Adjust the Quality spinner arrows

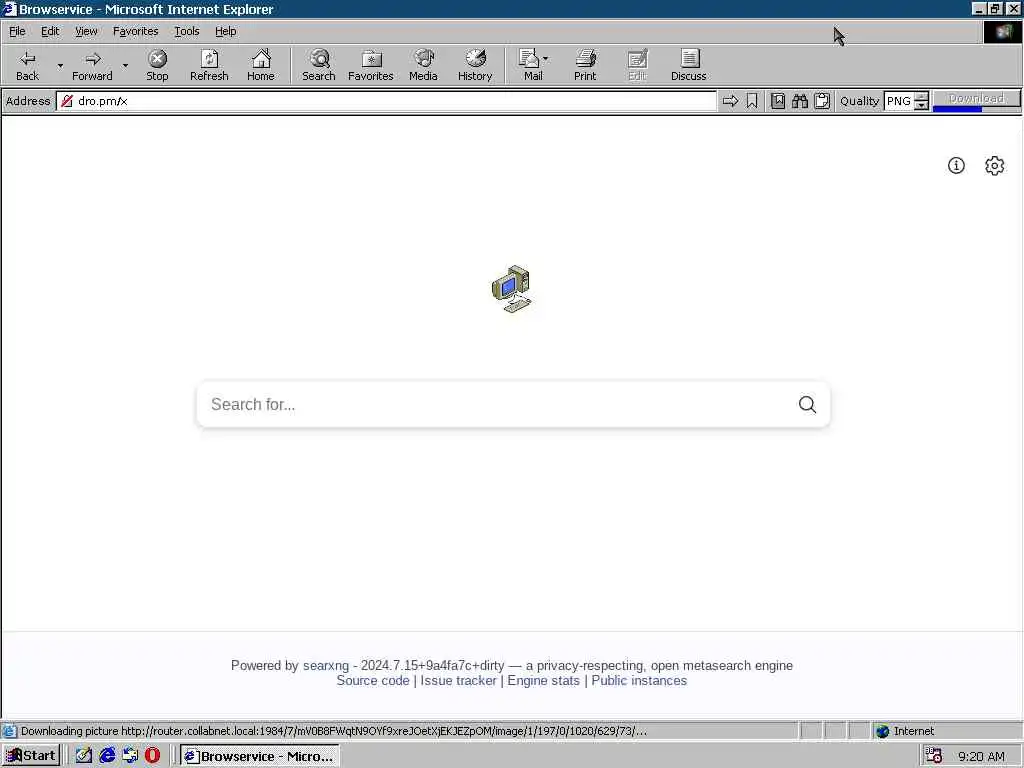click(921, 101)
